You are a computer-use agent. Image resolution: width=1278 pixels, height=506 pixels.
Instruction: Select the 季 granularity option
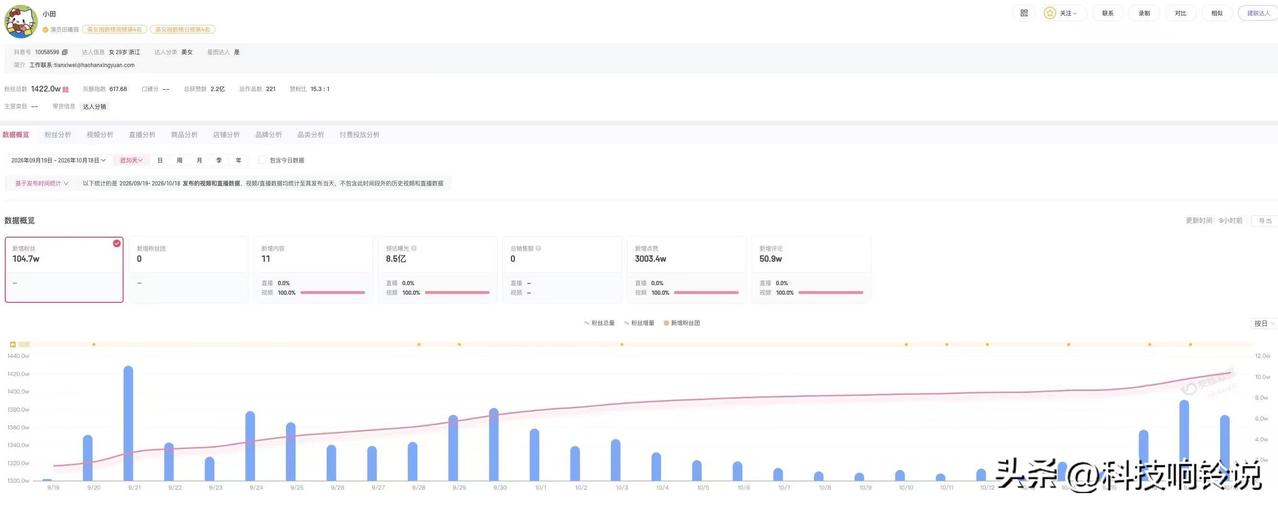click(x=219, y=160)
